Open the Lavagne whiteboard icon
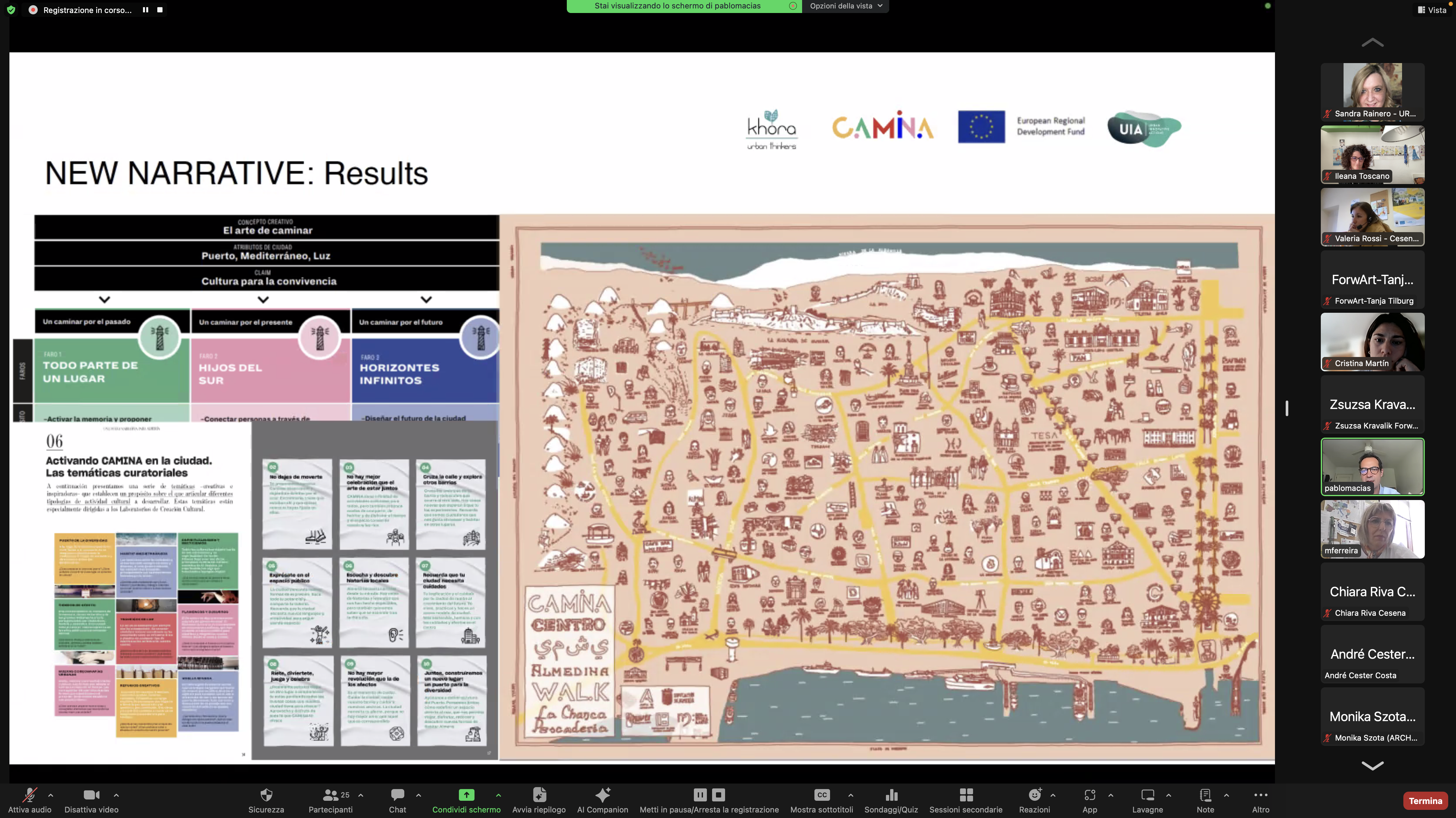The image size is (1456, 818). [x=1147, y=795]
